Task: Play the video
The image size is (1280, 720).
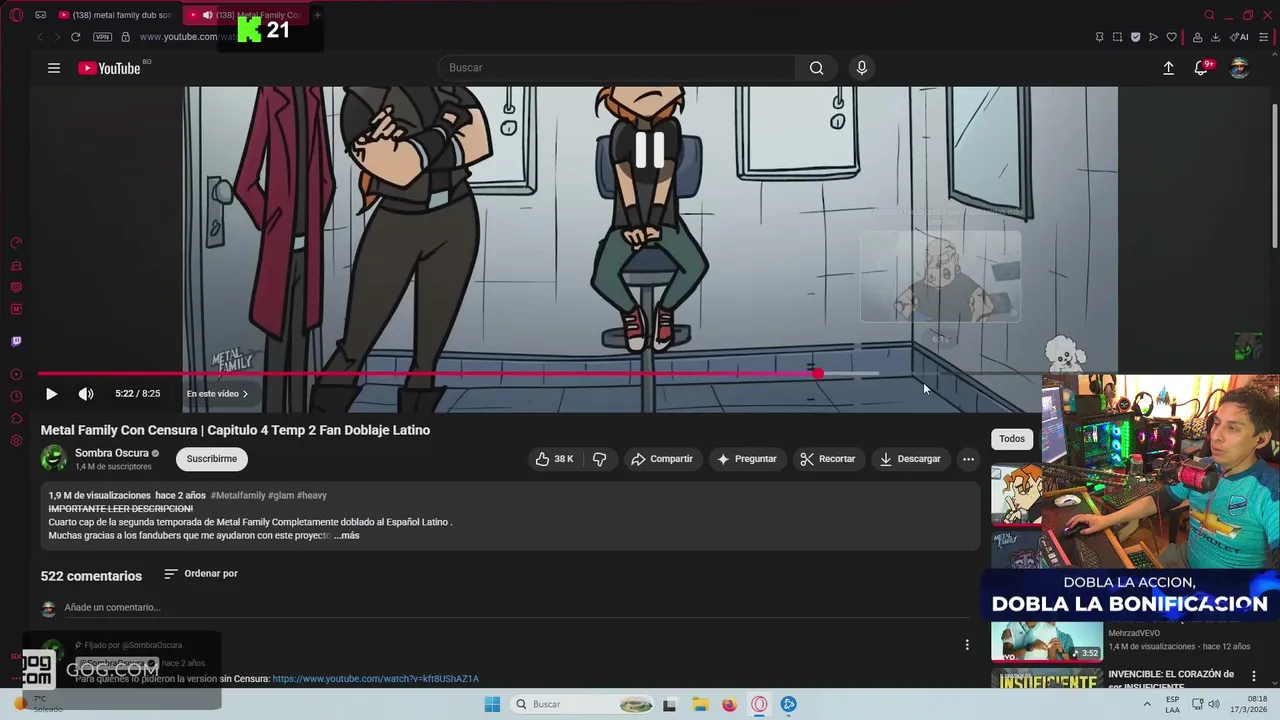Action: tap(51, 394)
